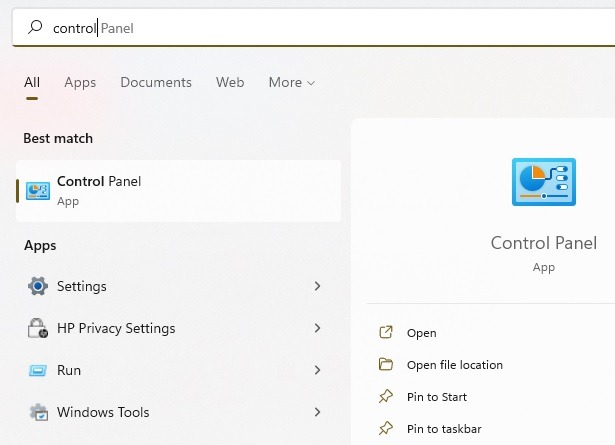Switch to the Web filter tab
Image resolution: width=615 pixels, height=445 pixels.
[230, 82]
